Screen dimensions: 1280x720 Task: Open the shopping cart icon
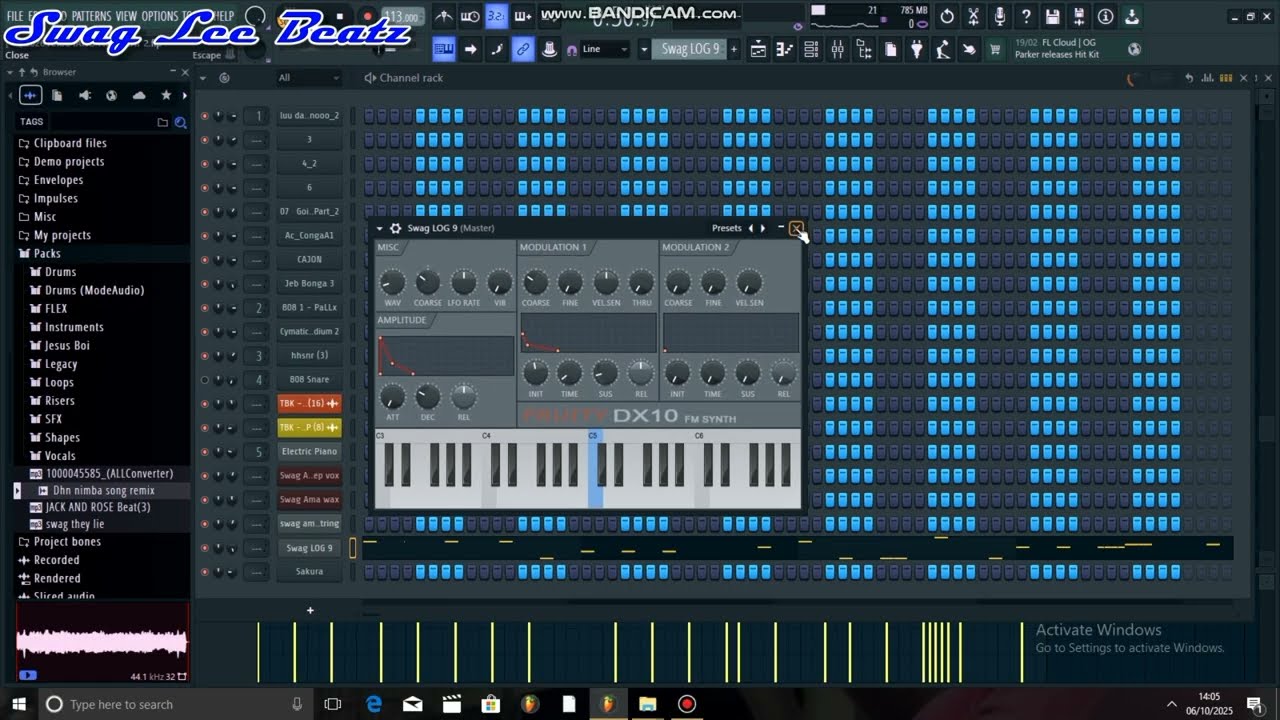pos(995,49)
